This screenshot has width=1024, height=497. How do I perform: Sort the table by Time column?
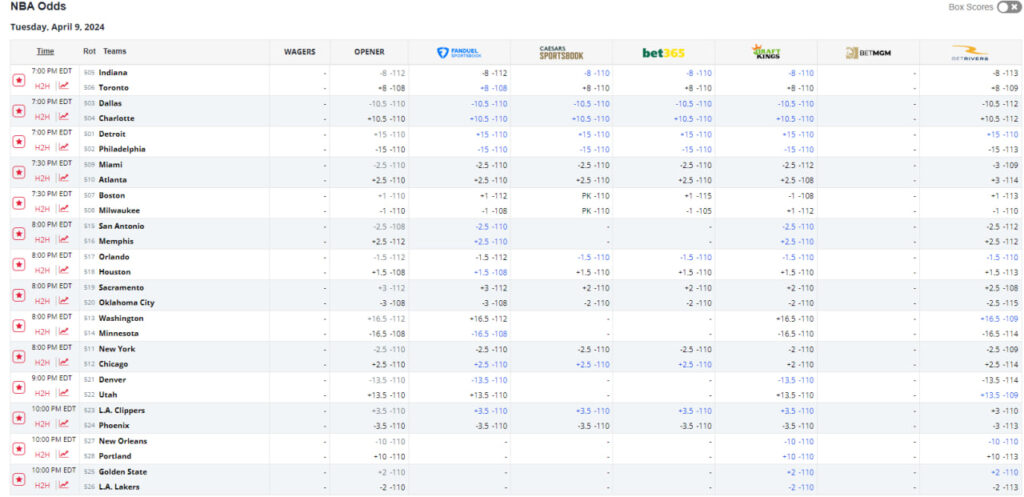point(45,51)
